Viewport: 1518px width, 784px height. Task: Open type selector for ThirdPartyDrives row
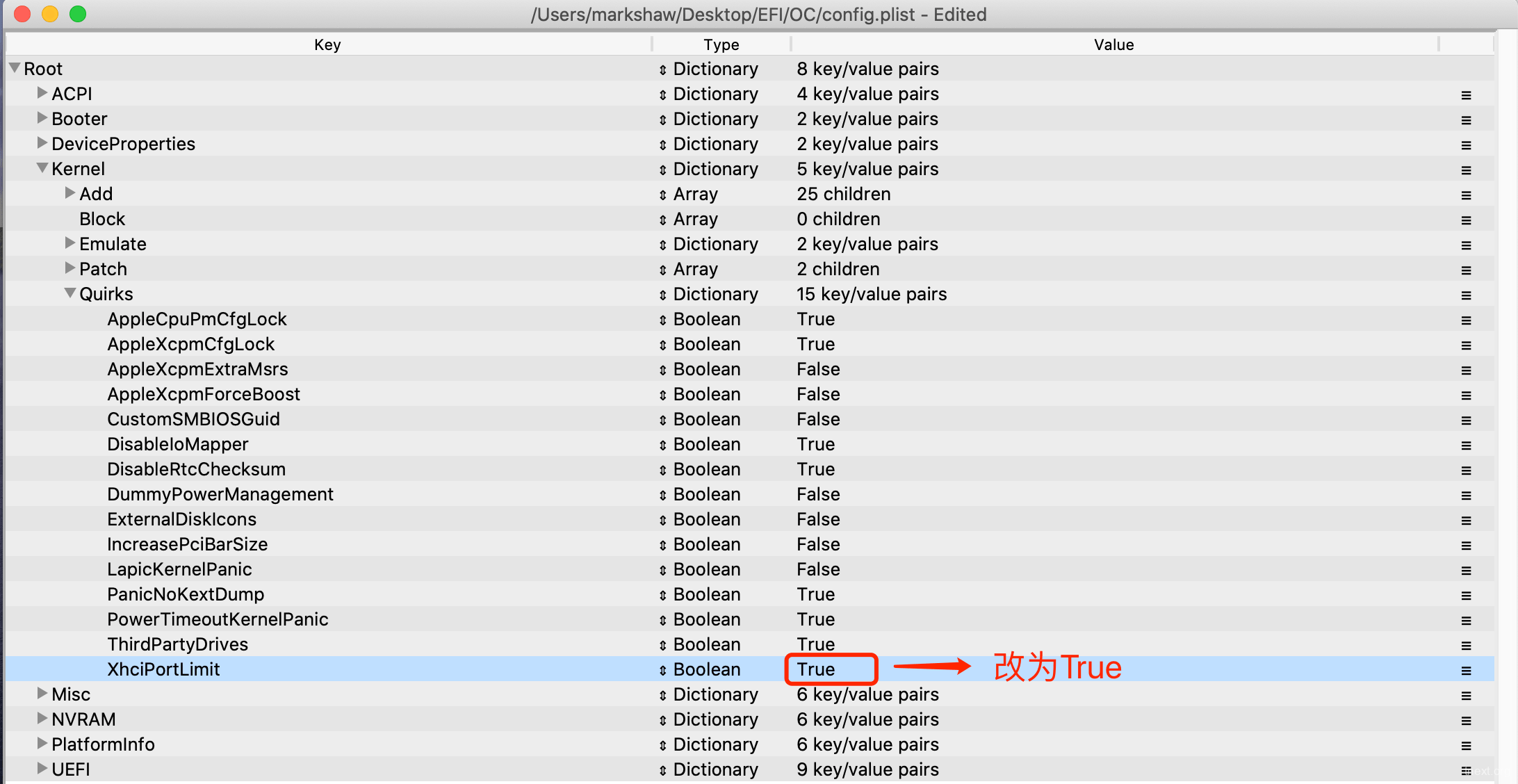point(662,645)
